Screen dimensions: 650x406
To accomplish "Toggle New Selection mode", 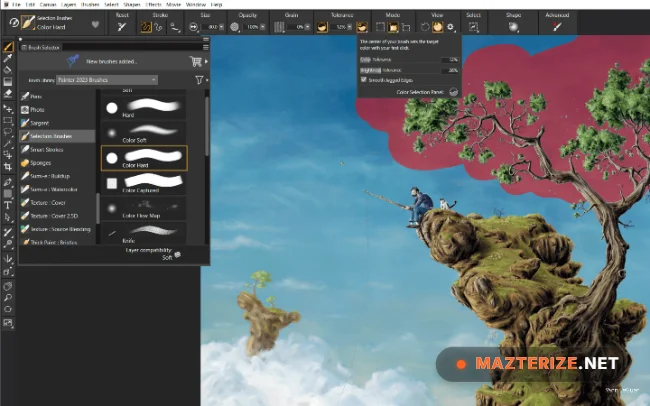I will [380, 27].
